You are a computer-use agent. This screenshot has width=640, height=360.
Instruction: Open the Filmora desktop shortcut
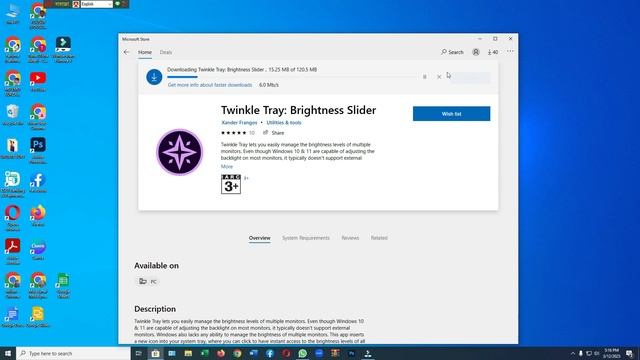tap(63, 49)
